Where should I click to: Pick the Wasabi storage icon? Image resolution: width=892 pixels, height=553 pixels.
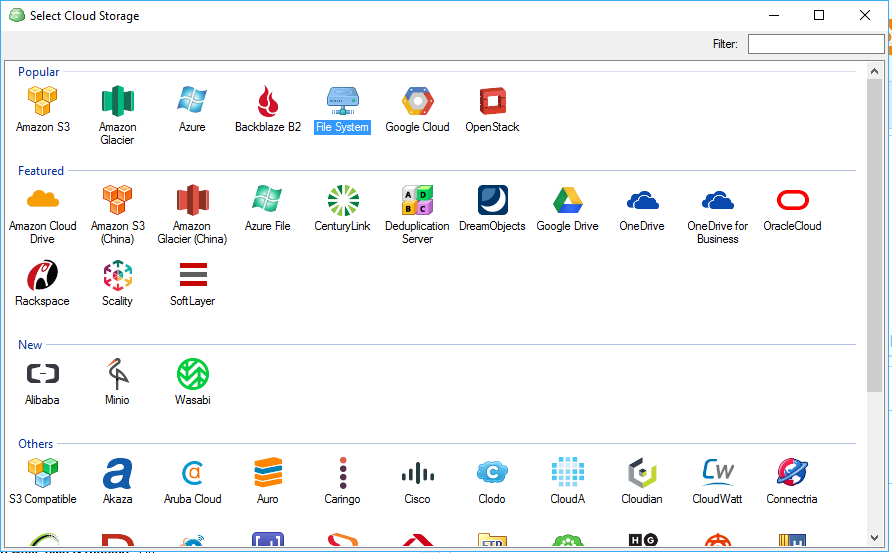192,374
